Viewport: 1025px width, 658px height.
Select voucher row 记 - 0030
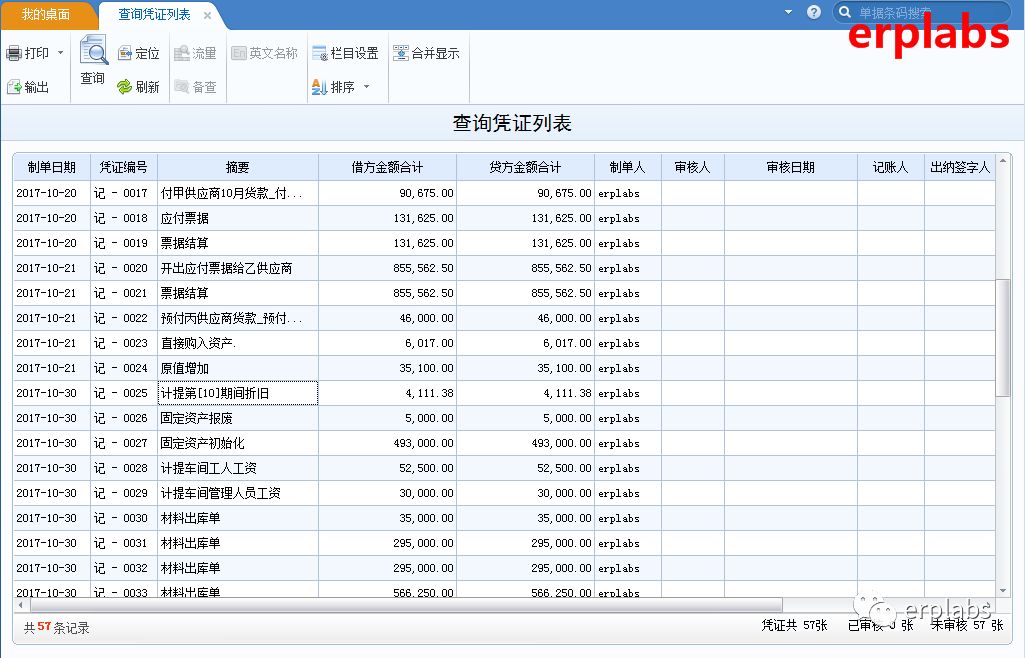pos(504,518)
